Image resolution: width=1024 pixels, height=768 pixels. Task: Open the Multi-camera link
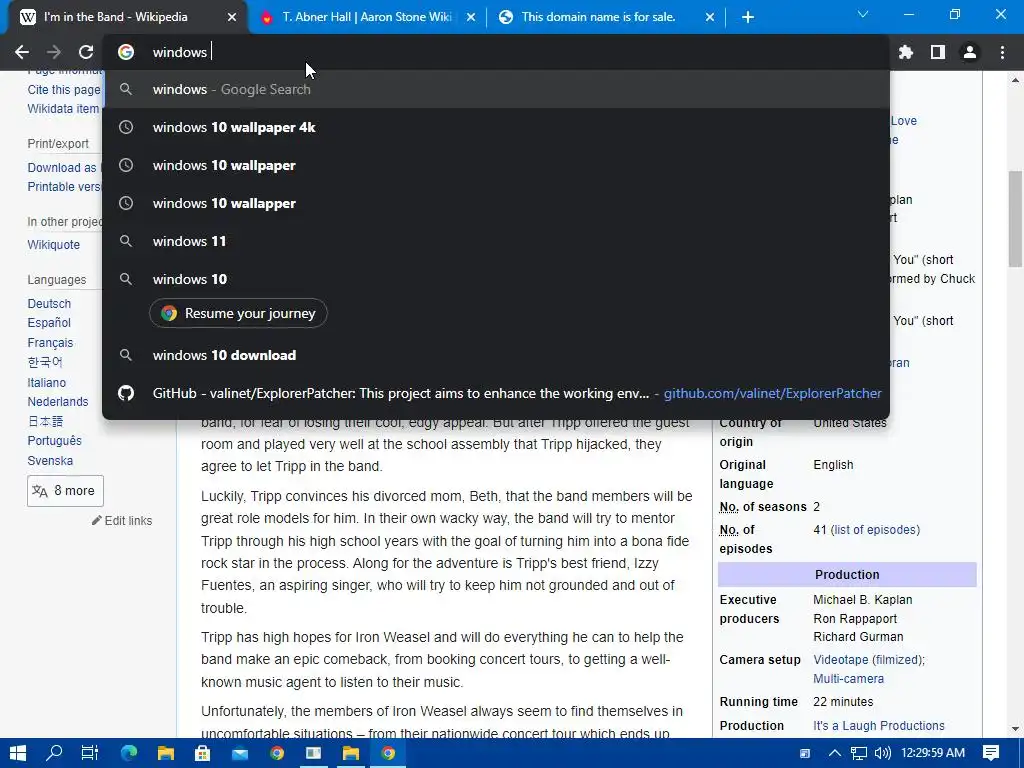(x=848, y=679)
